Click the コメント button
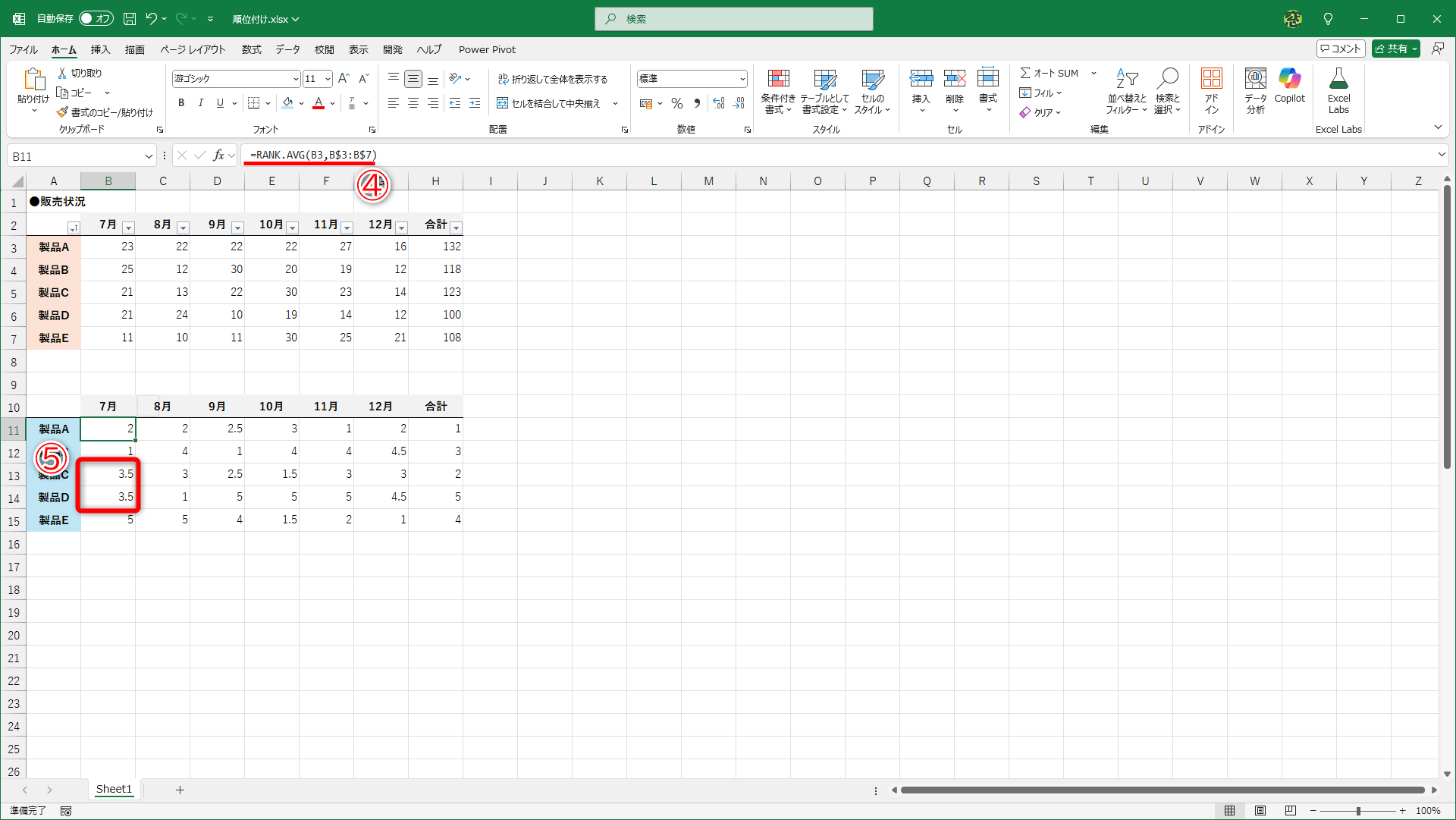The image size is (1456, 820). pyautogui.click(x=1341, y=49)
